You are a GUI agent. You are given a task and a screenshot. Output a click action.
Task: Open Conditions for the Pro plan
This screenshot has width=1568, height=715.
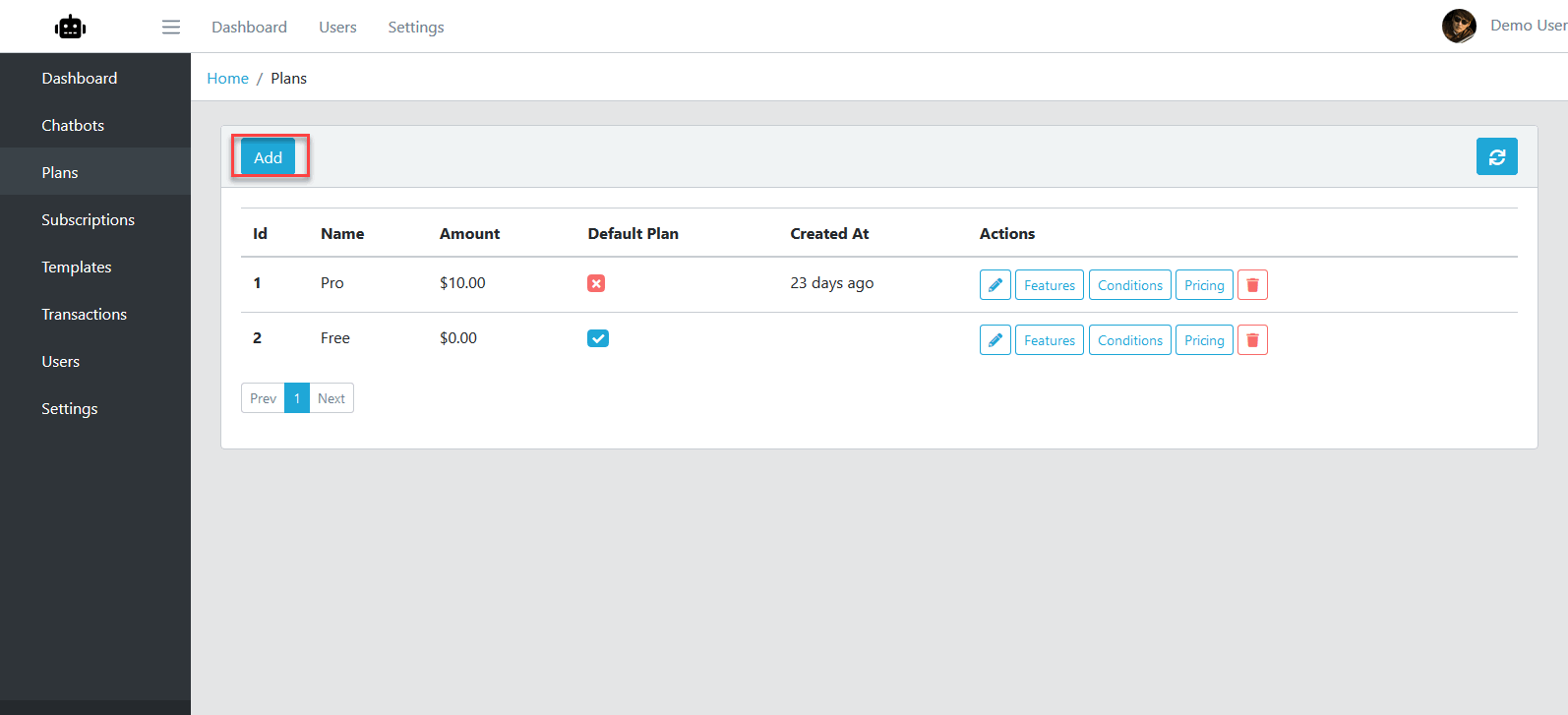[1130, 285]
